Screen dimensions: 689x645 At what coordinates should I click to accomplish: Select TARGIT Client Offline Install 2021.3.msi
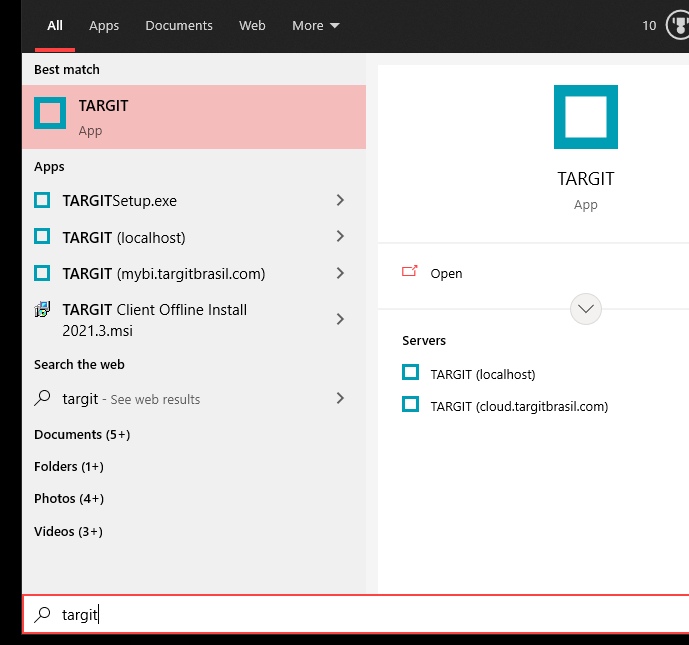click(155, 320)
